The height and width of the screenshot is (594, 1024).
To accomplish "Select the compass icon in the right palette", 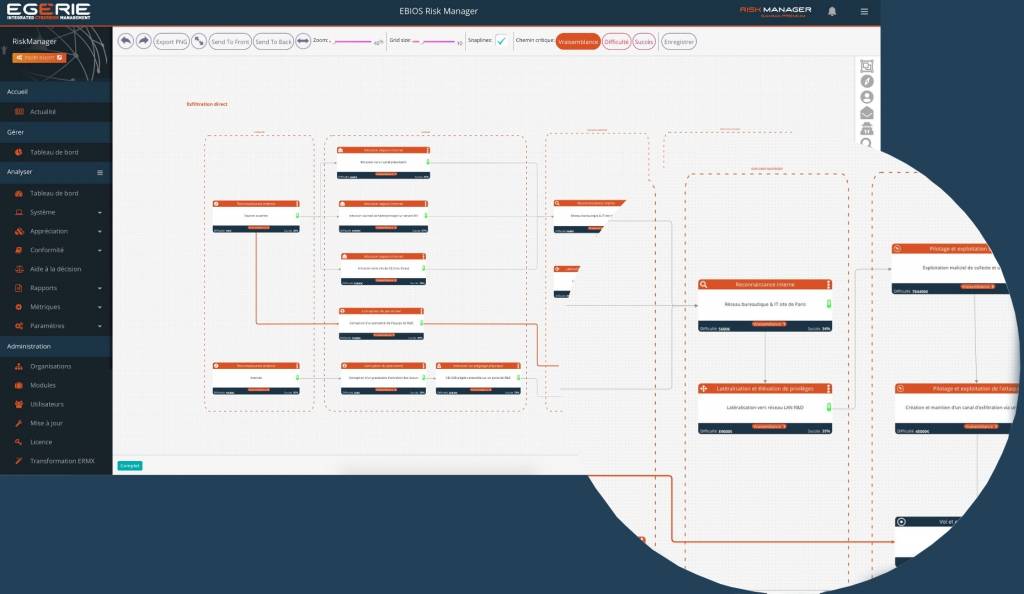I will (867, 81).
